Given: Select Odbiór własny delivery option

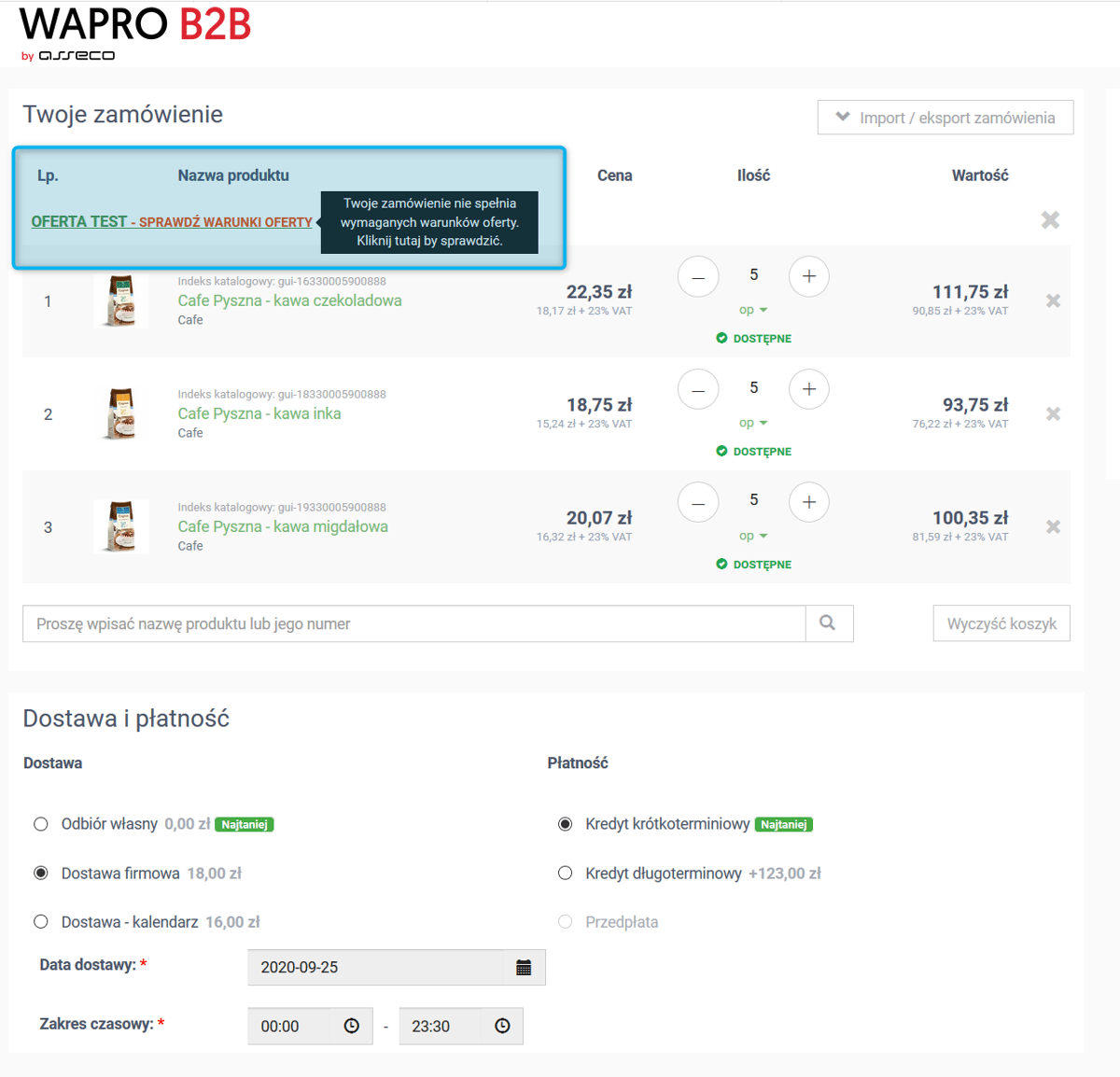Looking at the screenshot, I should coord(41,824).
